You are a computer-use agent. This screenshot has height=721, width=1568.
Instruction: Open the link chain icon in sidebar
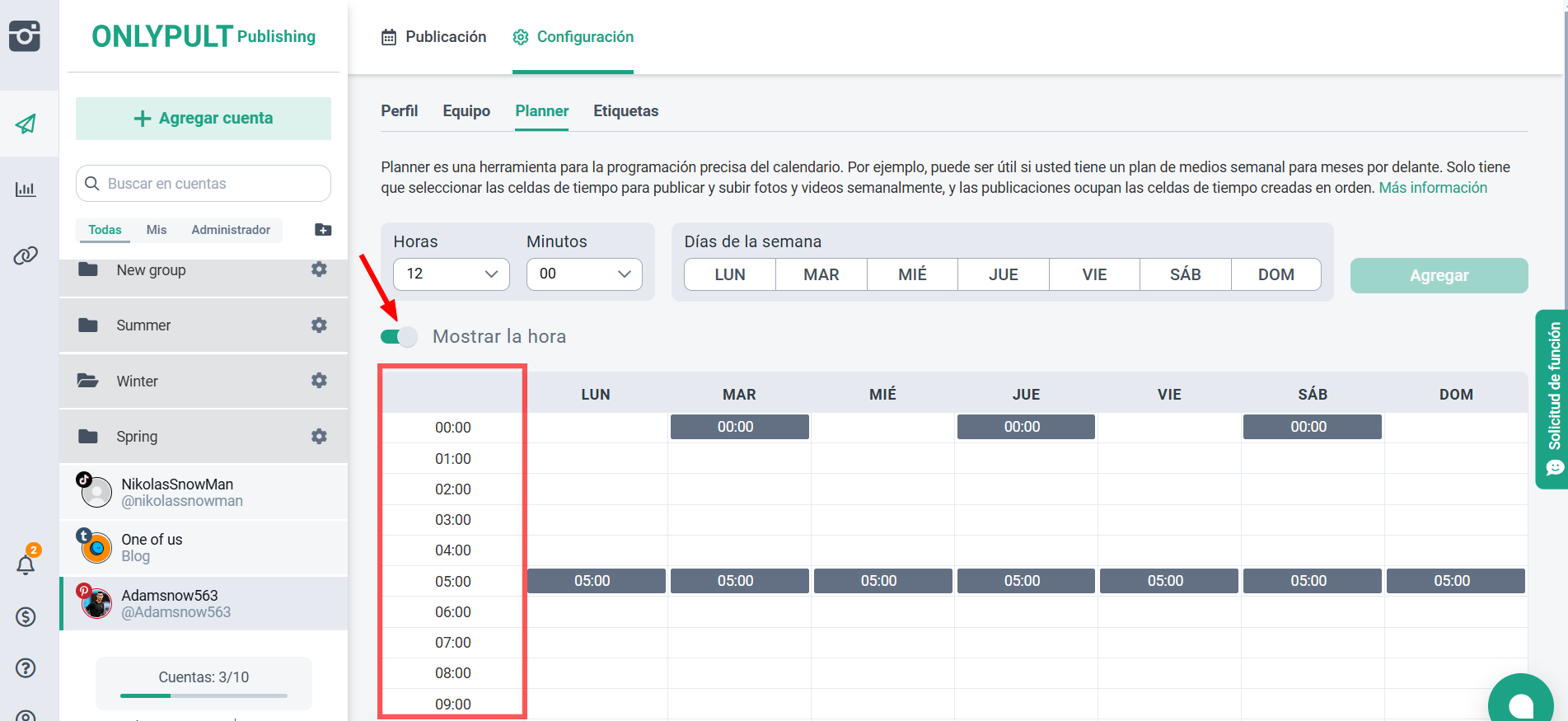coord(26,255)
